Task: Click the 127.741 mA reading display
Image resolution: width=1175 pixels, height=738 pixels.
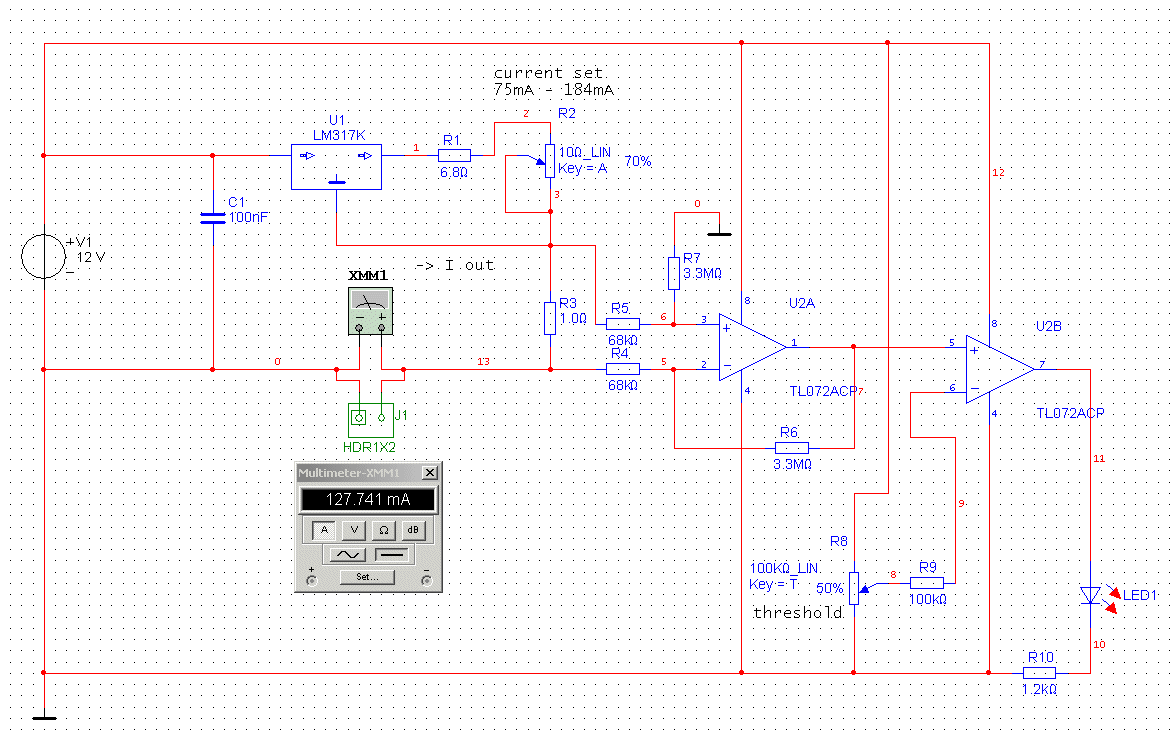Action: pos(368,500)
